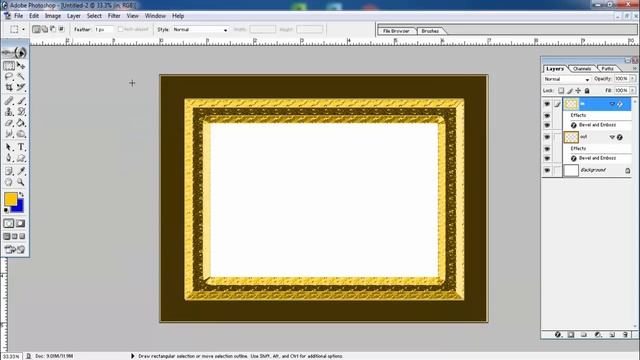Collapse effects list of the 'out' layer
640x360 pixels.
pyautogui.click(x=612, y=137)
